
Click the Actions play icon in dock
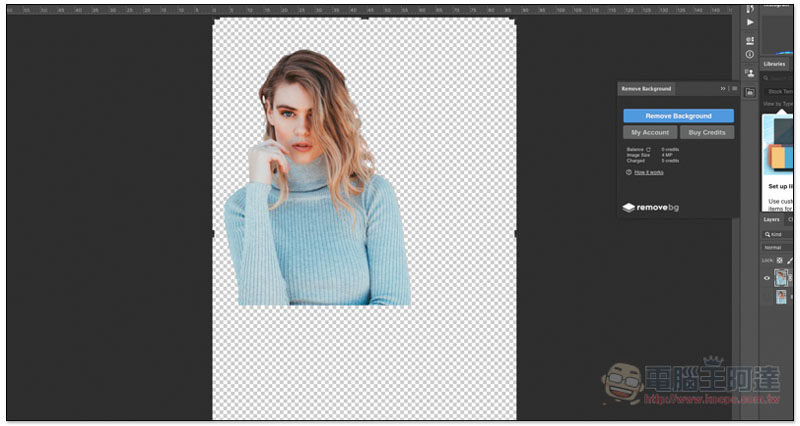749,22
